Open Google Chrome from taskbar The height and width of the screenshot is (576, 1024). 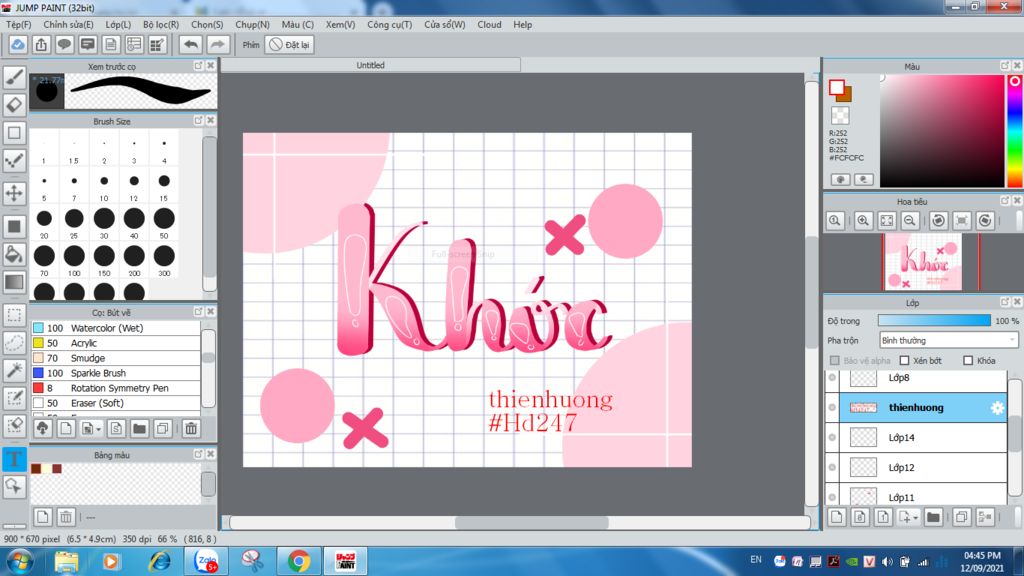(299, 561)
